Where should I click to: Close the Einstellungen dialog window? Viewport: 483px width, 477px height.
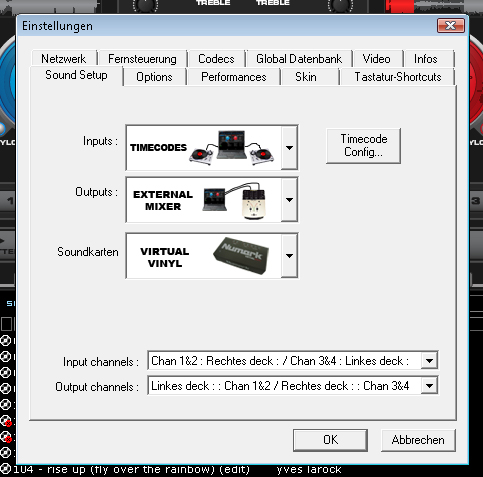pos(451,26)
